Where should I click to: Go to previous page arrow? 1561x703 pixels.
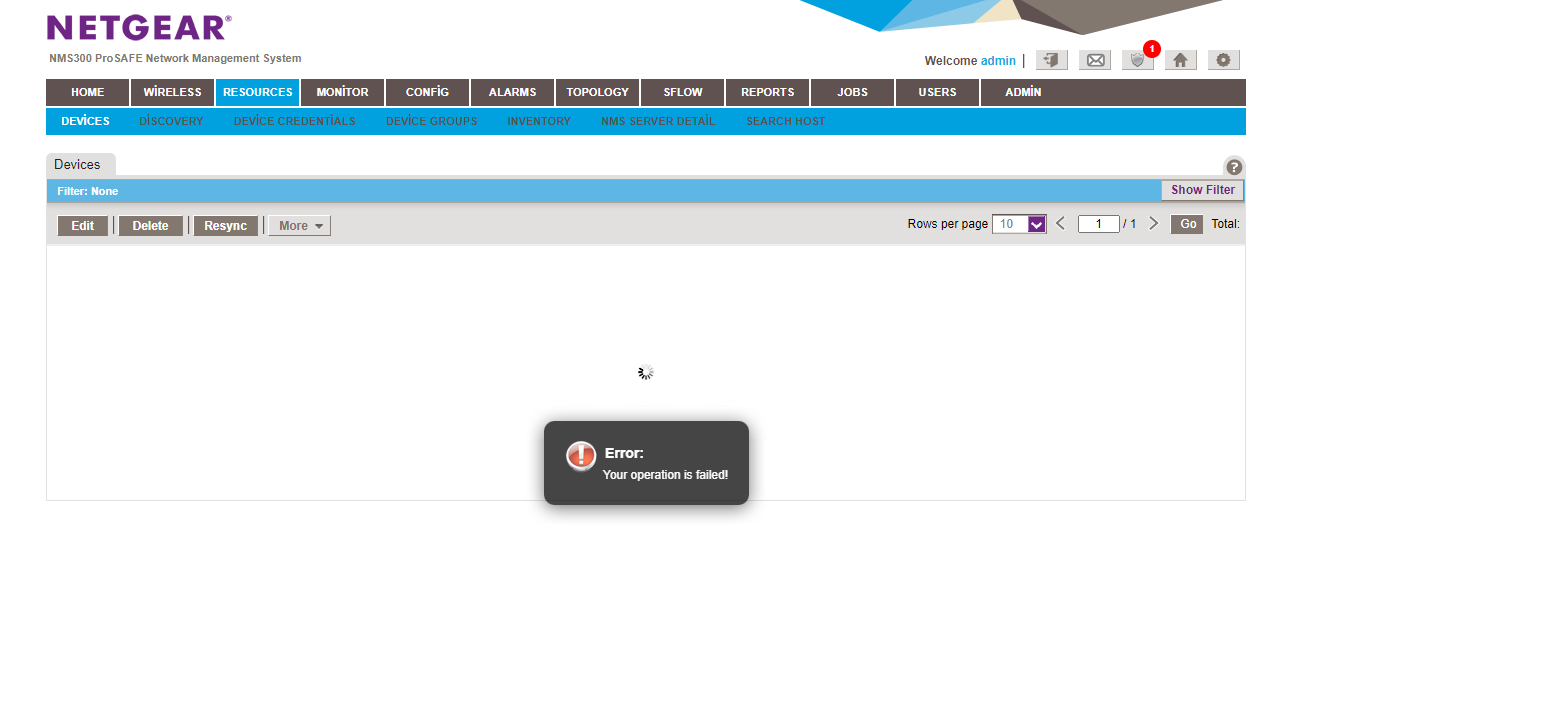point(1061,224)
